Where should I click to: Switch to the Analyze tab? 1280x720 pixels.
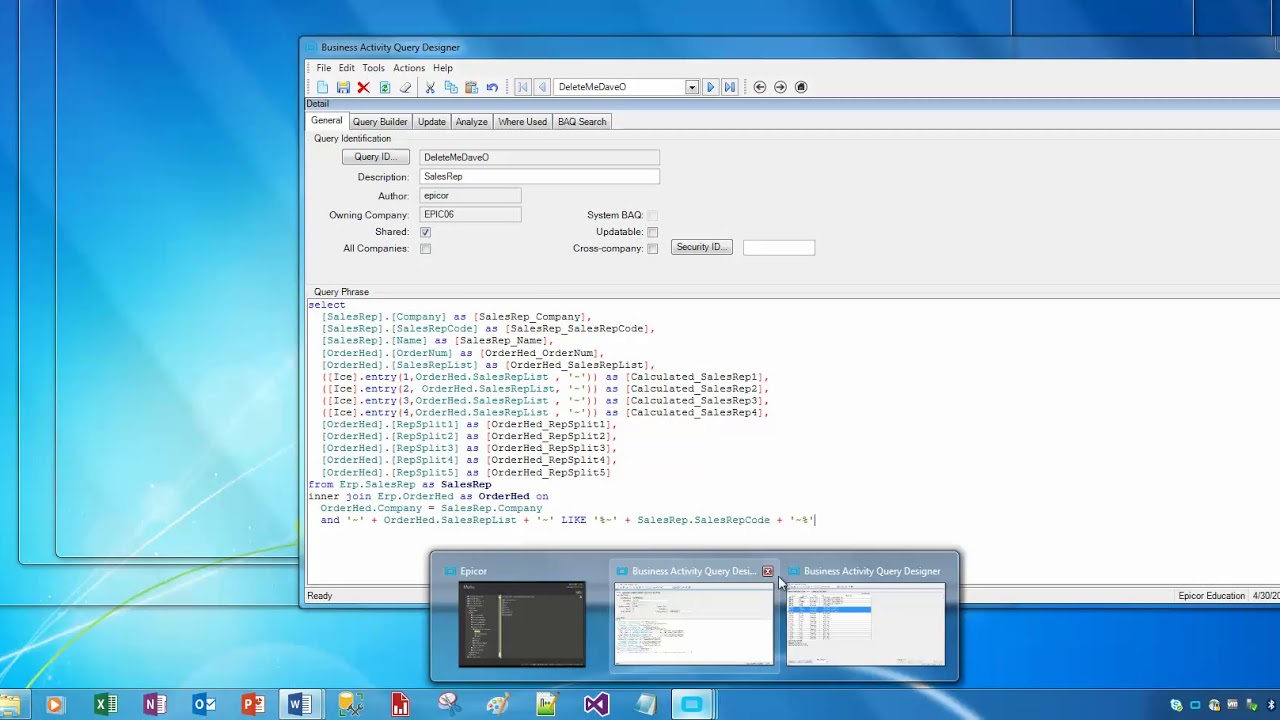[472, 122]
